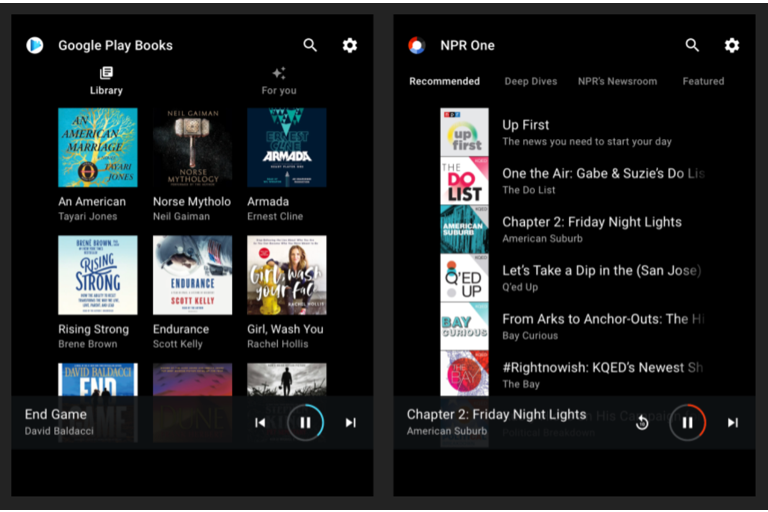Open search in NPR One
This screenshot has height=512, width=768.
[x=692, y=45]
